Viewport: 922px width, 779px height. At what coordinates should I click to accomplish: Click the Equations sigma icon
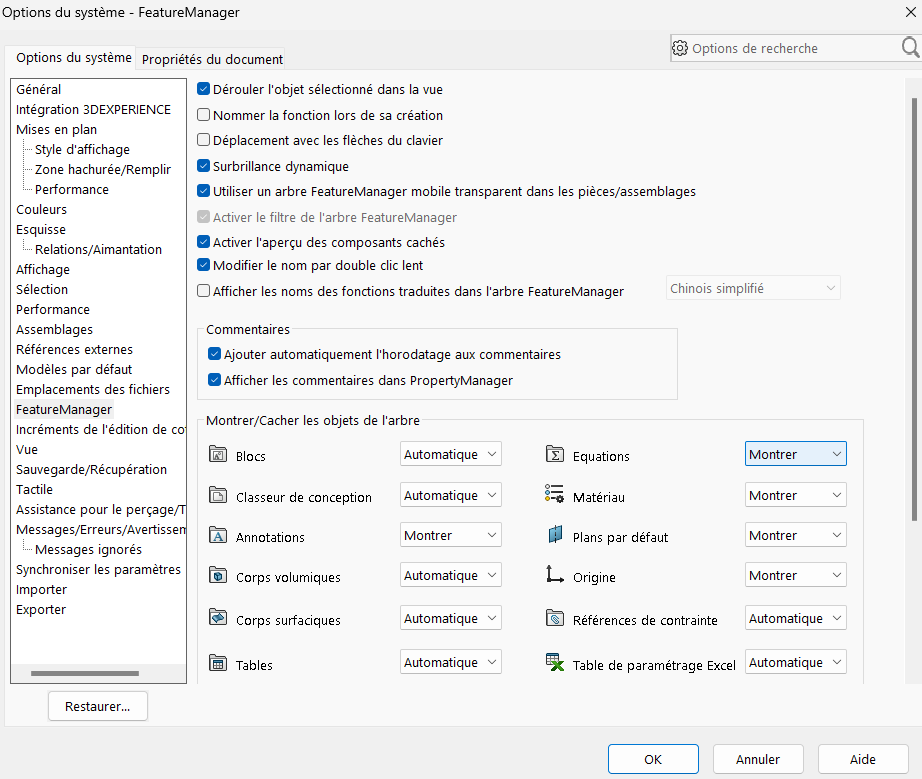[x=555, y=455]
